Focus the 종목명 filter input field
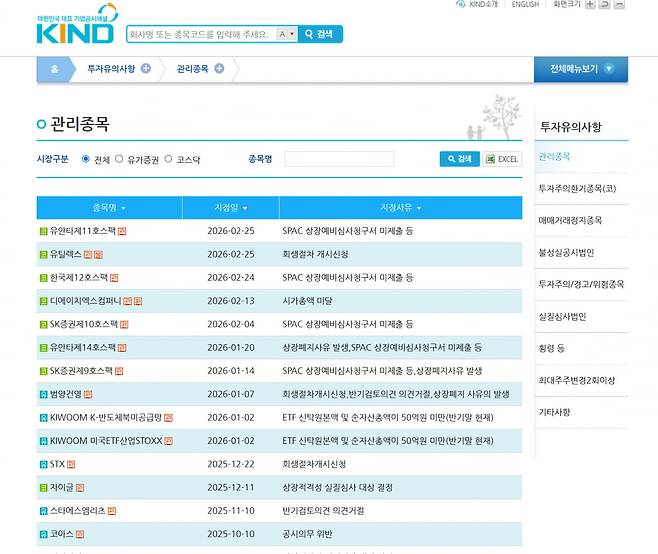Screen dimensions: 658x554 click(339, 159)
